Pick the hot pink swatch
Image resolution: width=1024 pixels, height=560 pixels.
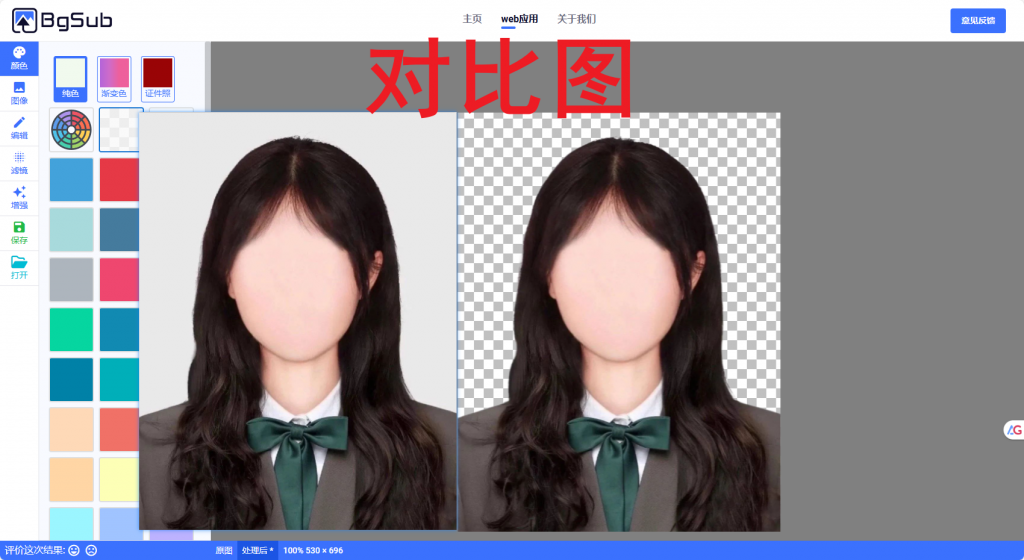pos(119,279)
